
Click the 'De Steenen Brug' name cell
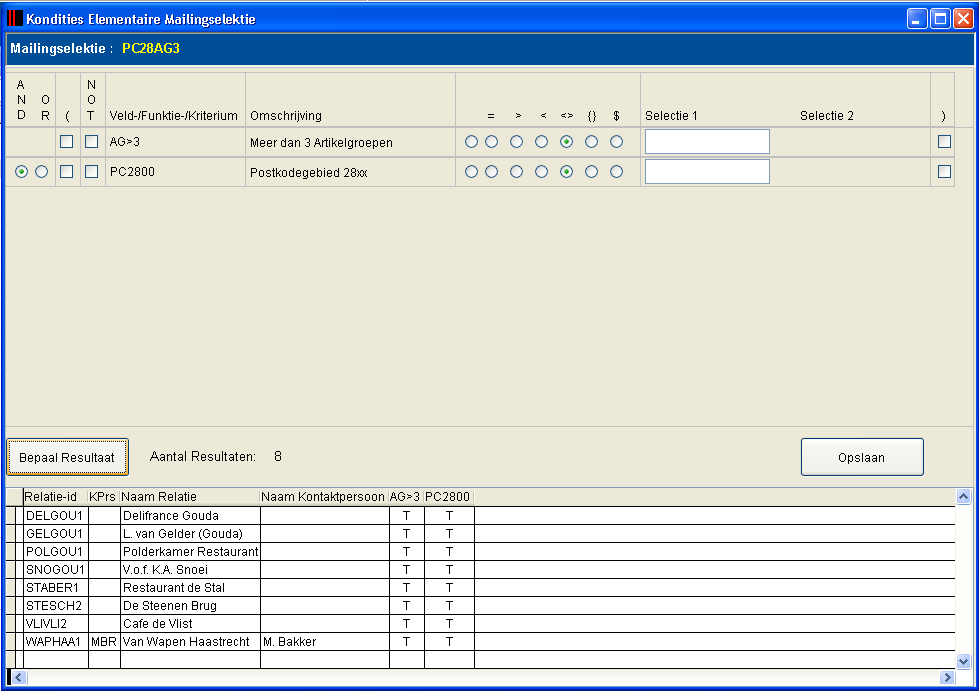(x=190, y=606)
